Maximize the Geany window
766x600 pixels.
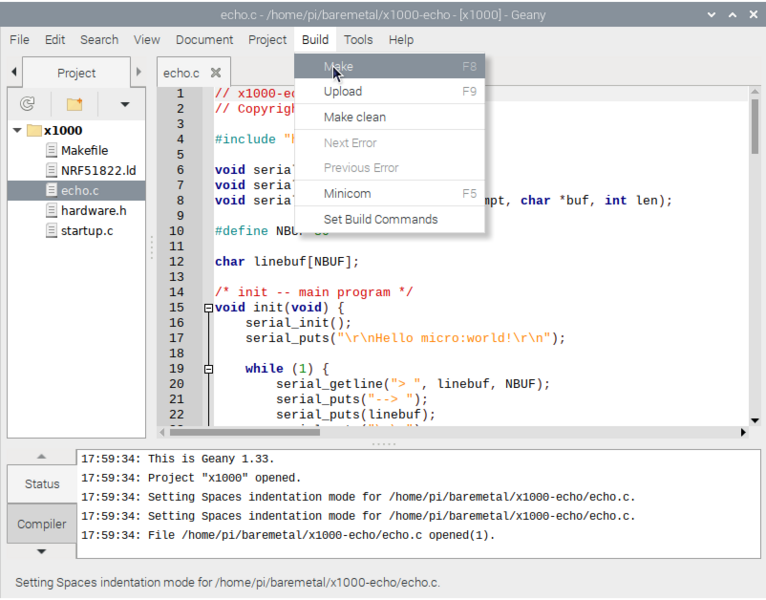[x=732, y=15]
